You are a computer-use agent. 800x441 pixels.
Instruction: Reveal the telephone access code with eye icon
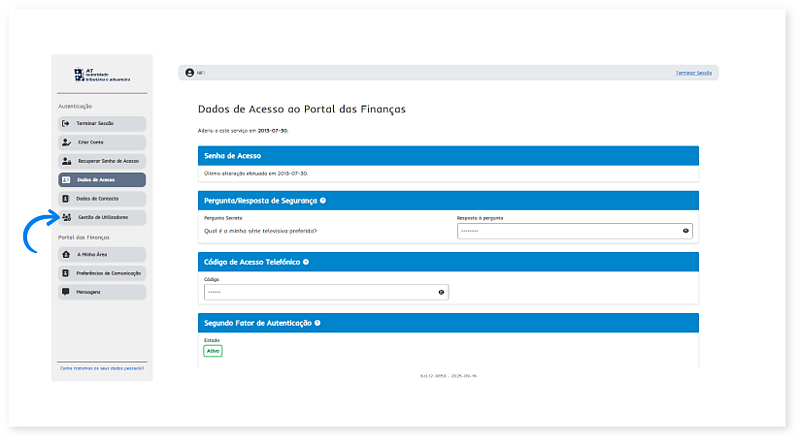441,292
